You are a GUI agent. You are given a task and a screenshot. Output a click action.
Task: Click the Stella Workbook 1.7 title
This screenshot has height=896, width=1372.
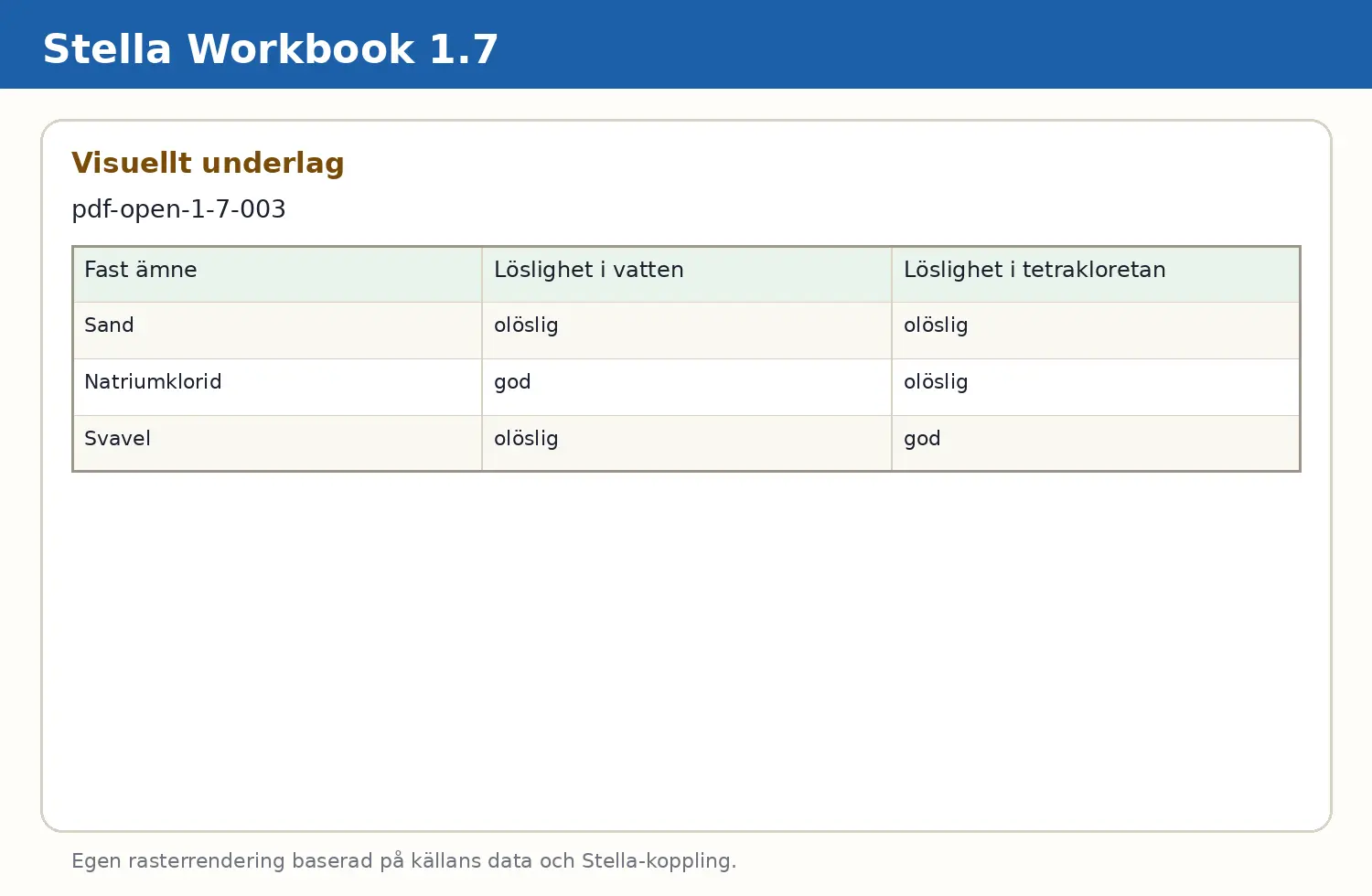[x=271, y=49]
